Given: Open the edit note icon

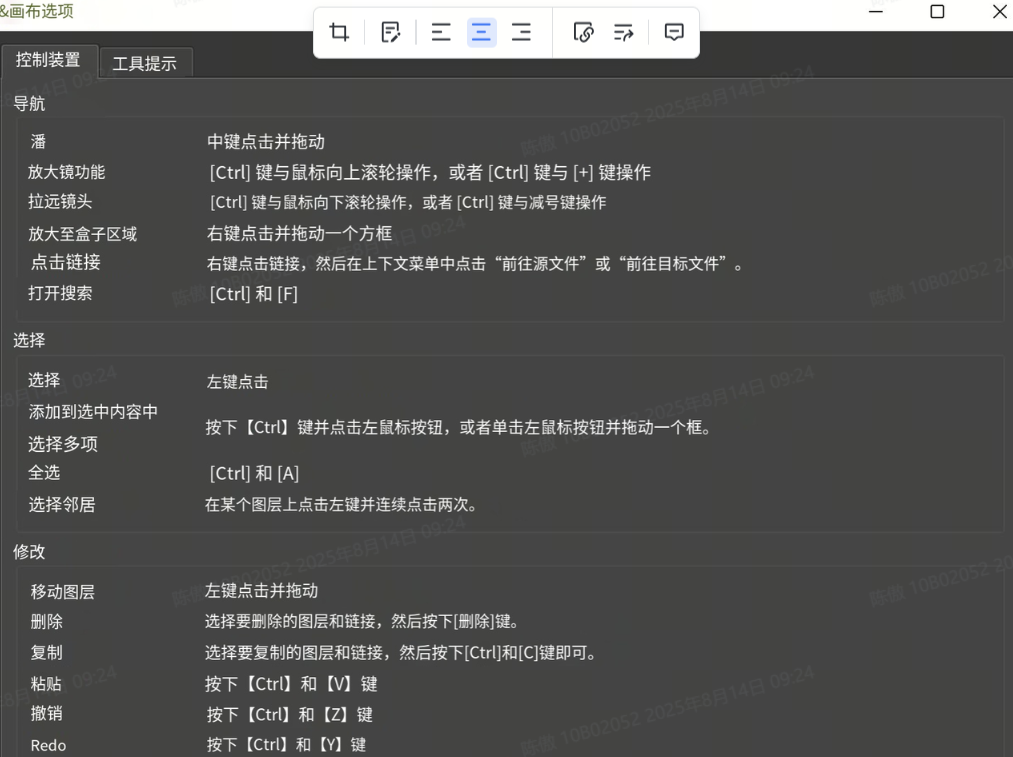Looking at the screenshot, I should pyautogui.click(x=390, y=32).
